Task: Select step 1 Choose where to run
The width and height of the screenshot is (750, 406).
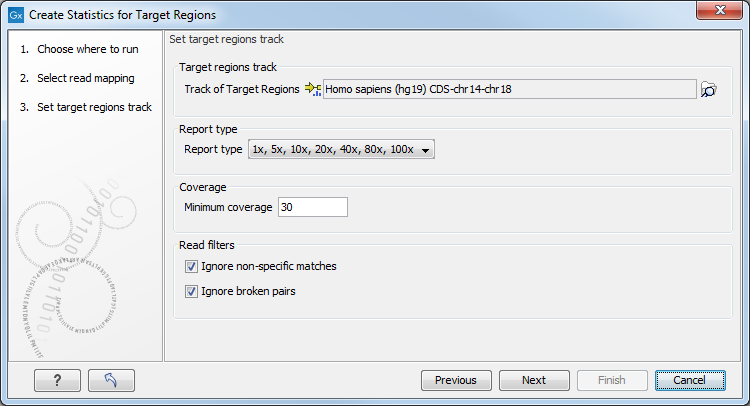Action: tap(79, 49)
